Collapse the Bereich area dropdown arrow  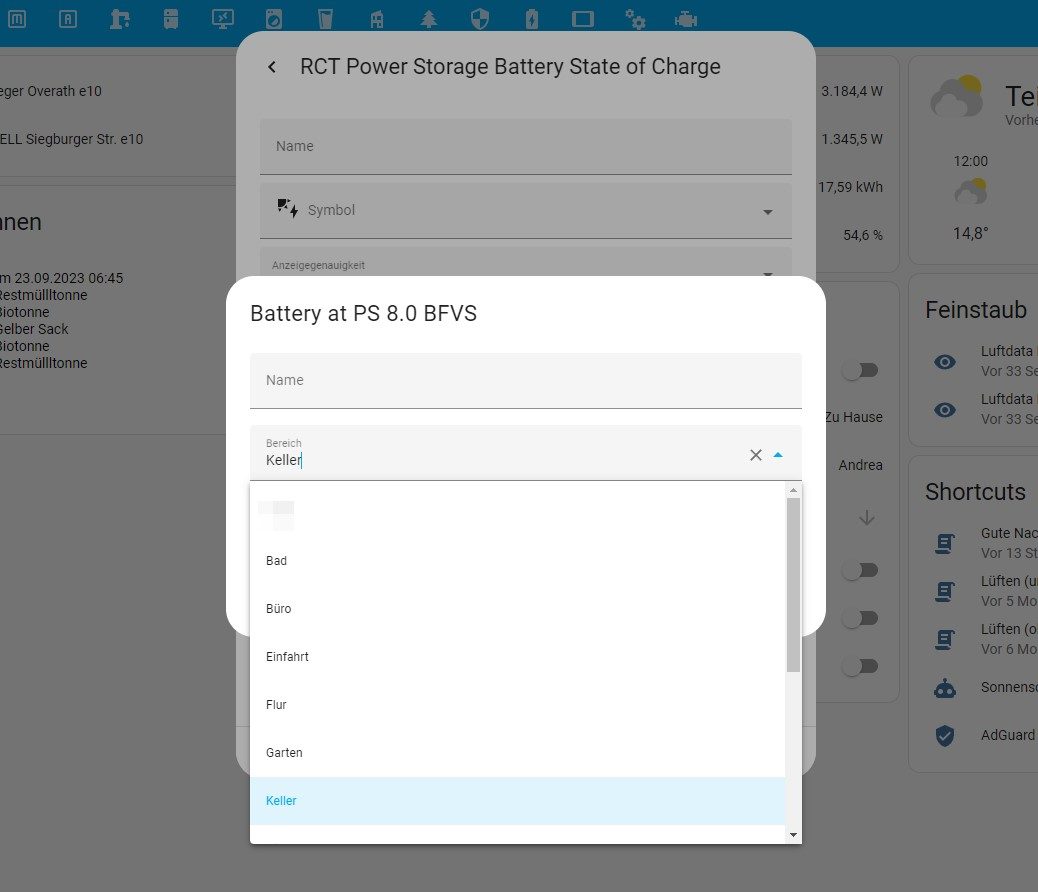(778, 455)
